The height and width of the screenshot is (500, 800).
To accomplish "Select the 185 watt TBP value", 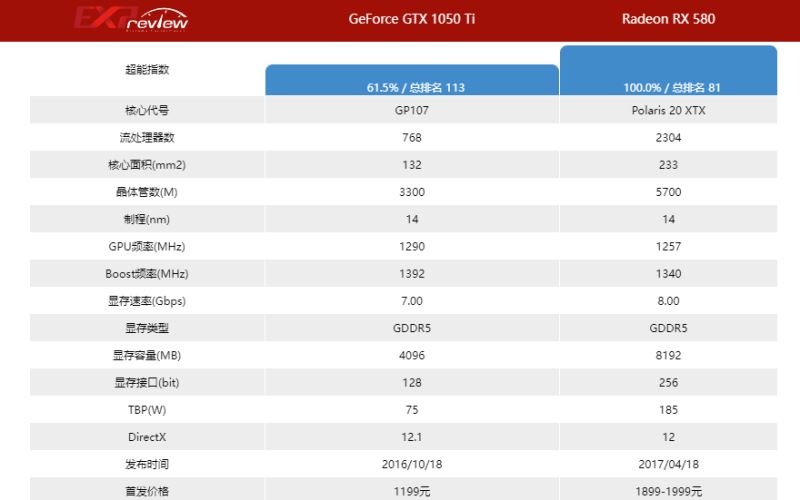I will 668,410.
